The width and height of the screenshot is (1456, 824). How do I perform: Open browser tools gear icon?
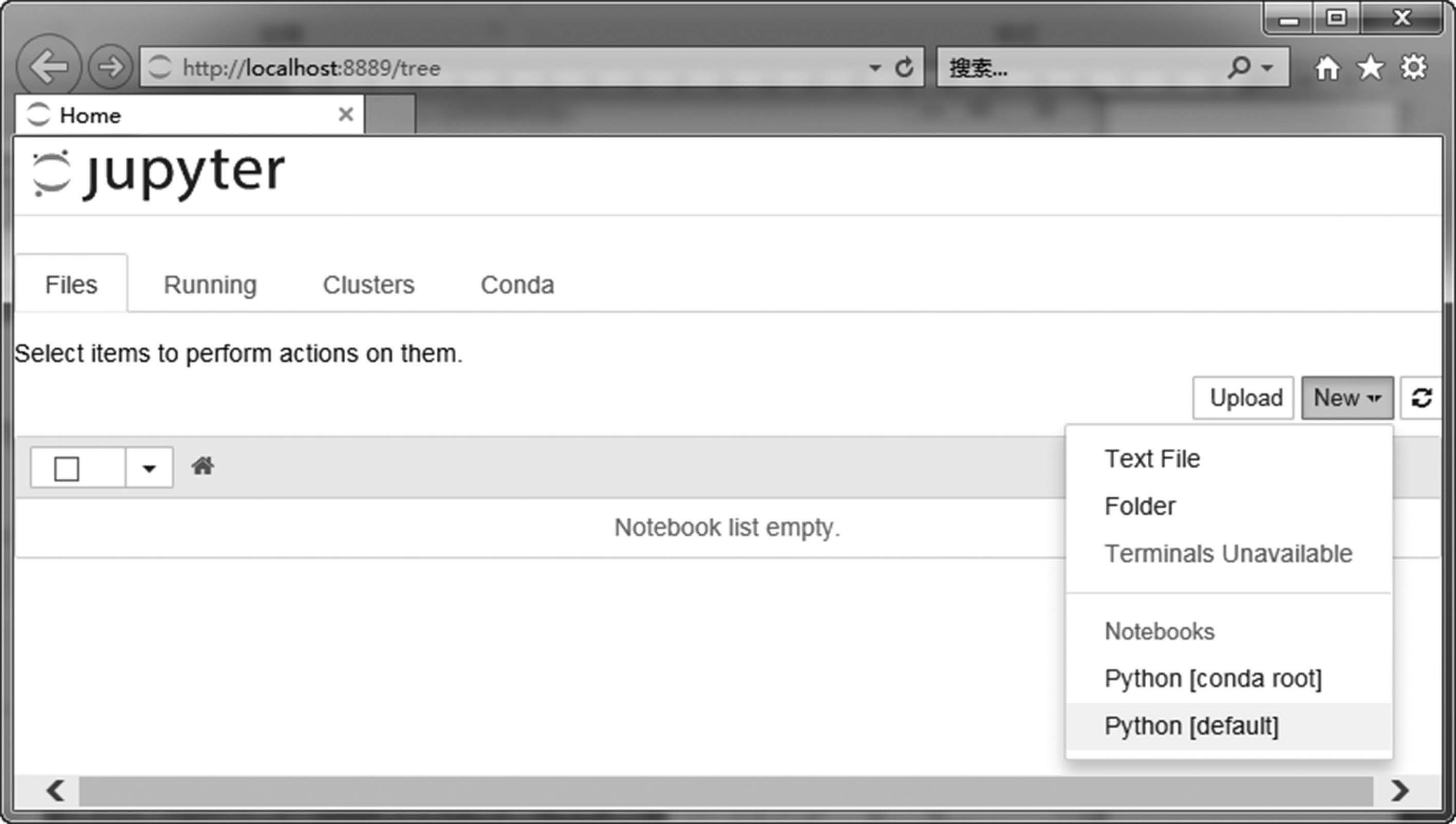(1413, 68)
